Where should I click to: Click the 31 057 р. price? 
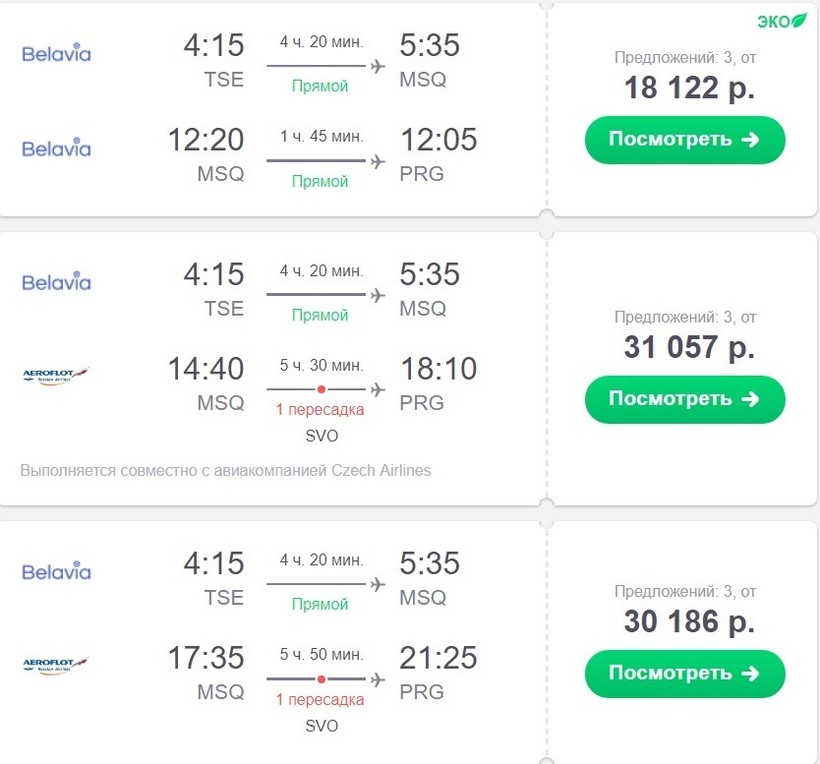689,347
